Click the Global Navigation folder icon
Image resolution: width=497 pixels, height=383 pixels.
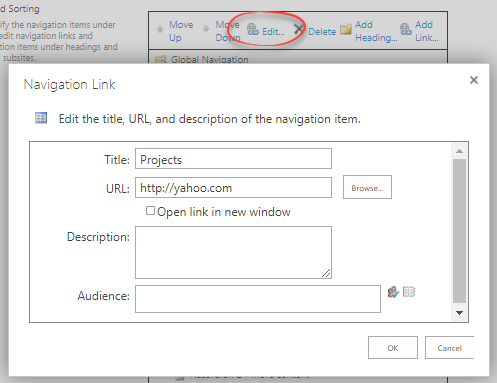pos(161,60)
